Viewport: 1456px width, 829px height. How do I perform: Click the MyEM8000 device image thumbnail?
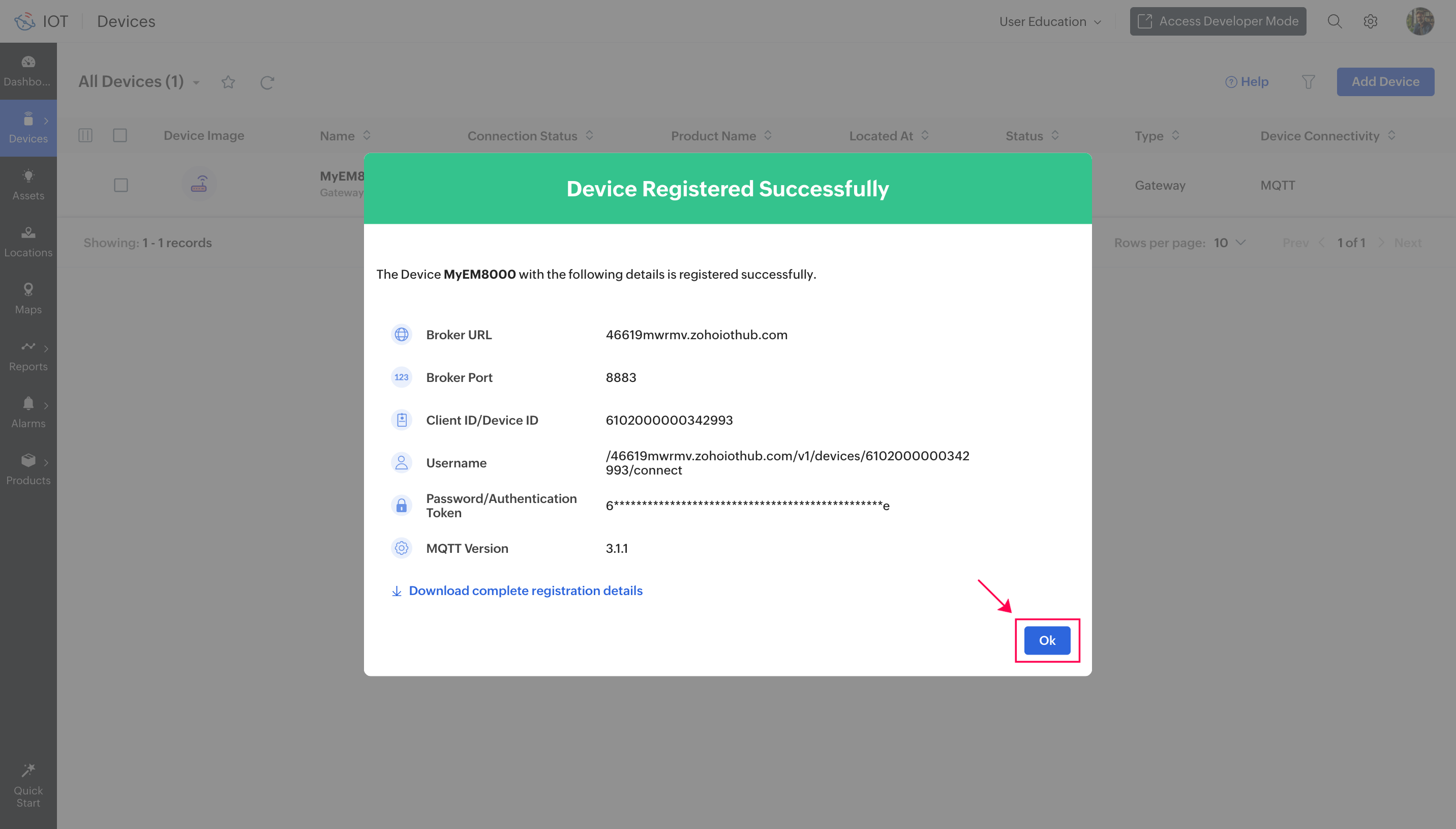tap(199, 185)
